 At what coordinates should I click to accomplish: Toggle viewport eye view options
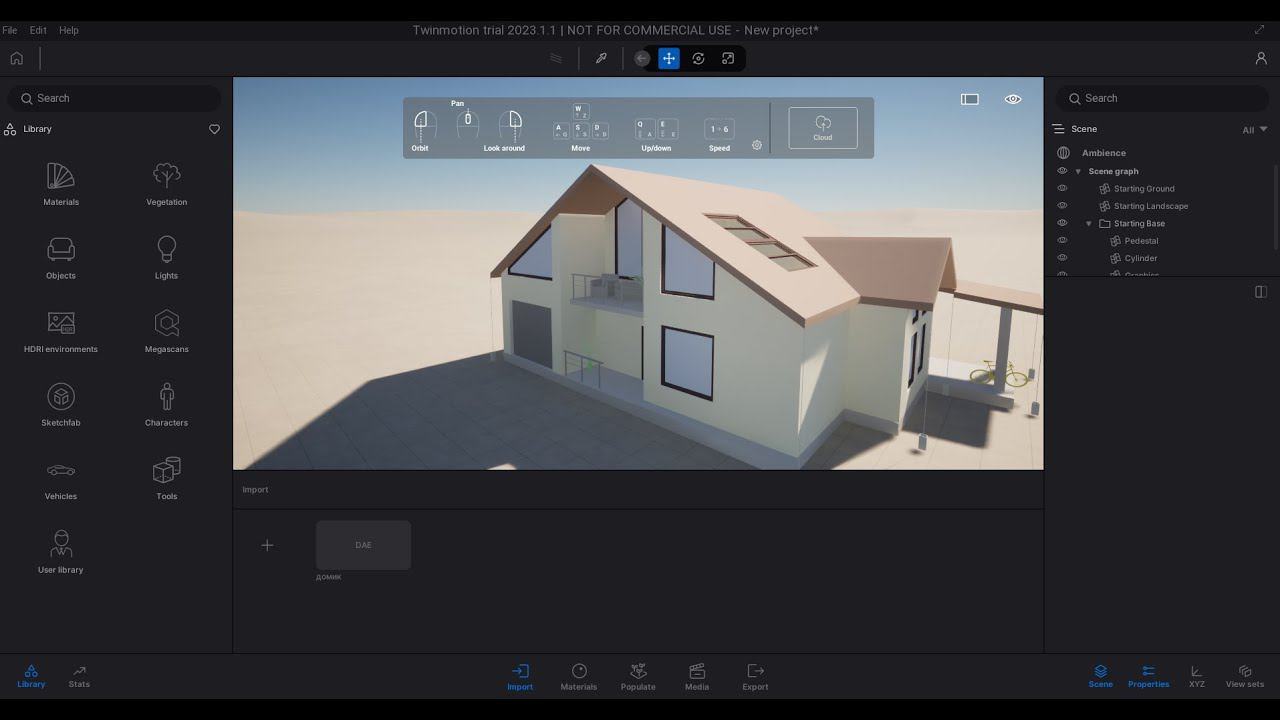pos(1013,99)
